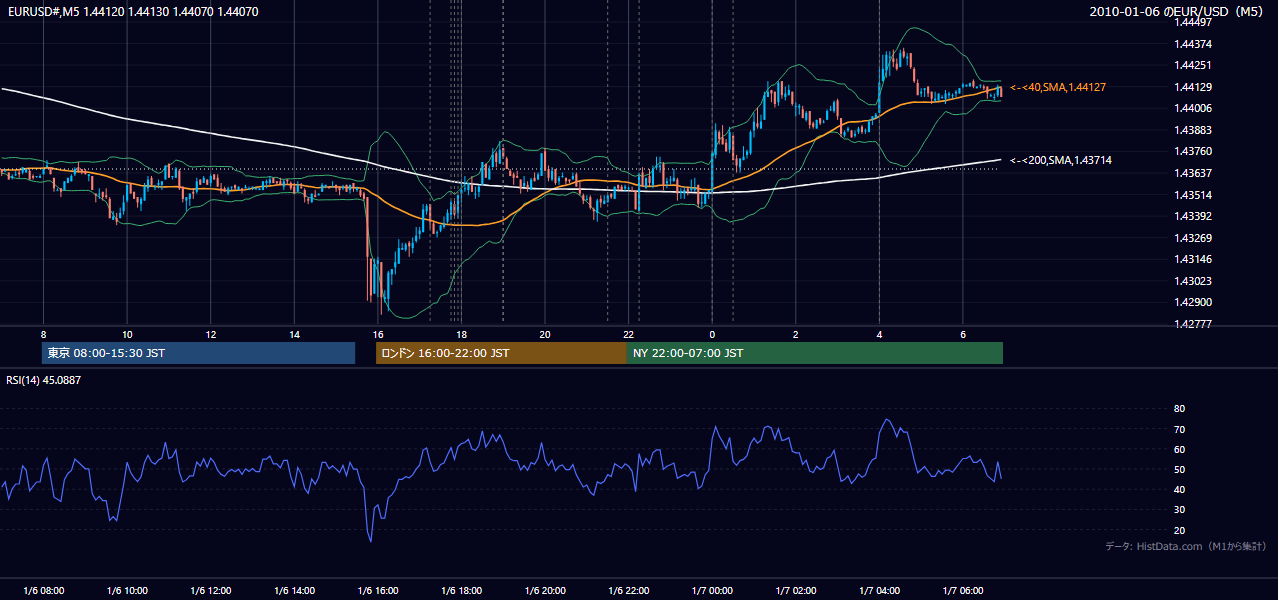Click the HistData.com data source credit
This screenshot has height=600, width=1278.
(x=1186, y=546)
